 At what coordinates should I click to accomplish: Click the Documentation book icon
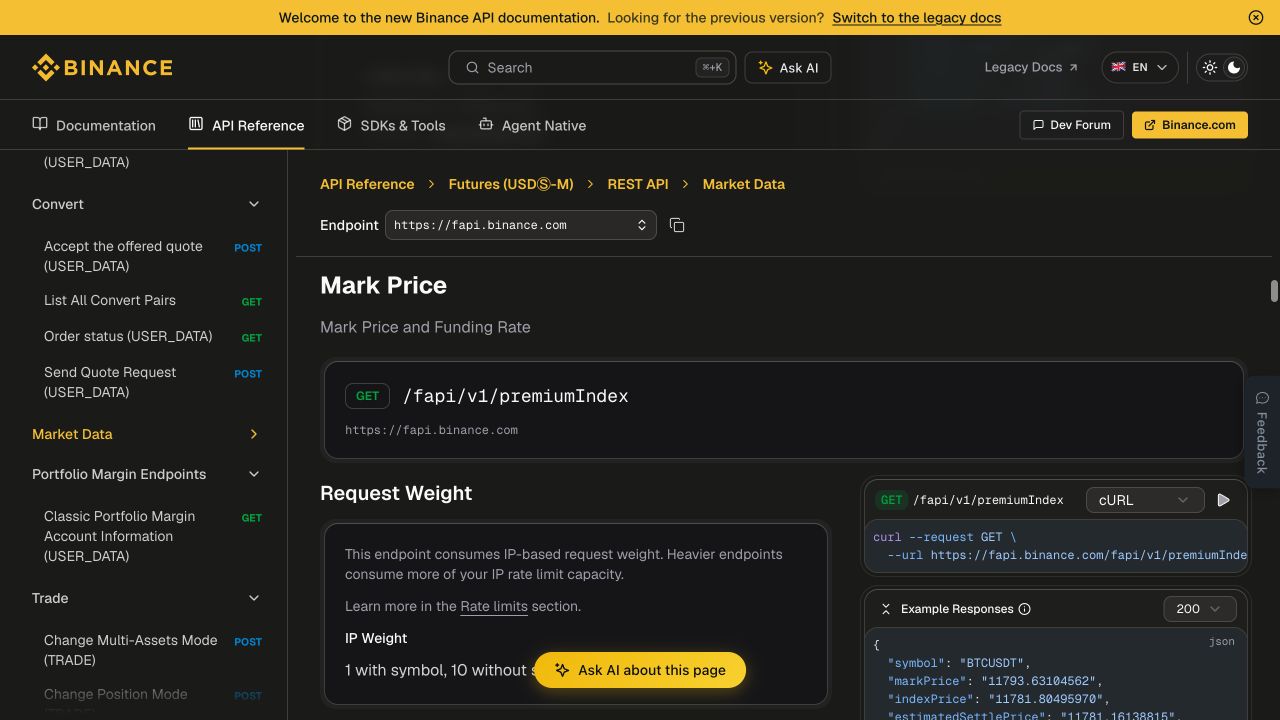(40, 124)
